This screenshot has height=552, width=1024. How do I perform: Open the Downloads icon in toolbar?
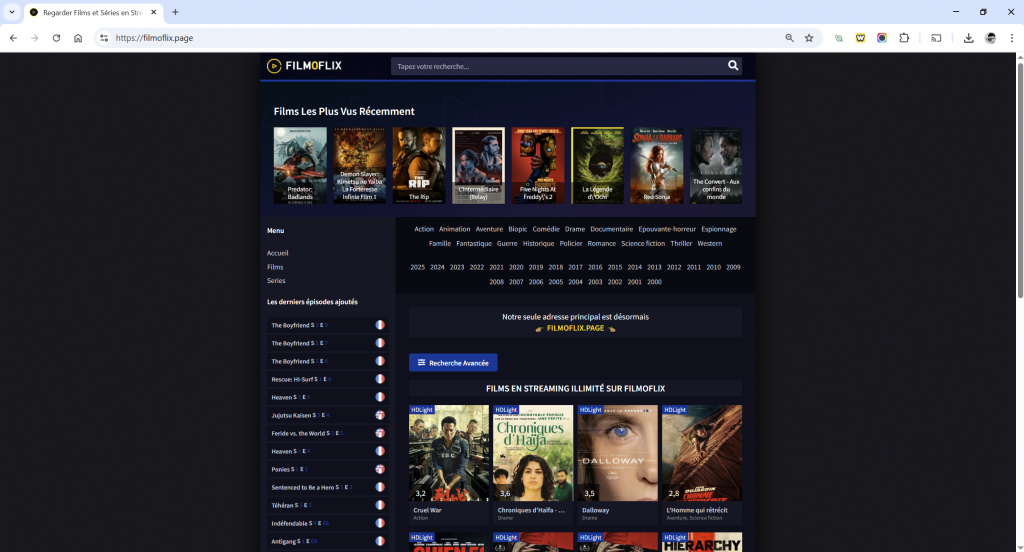(x=968, y=38)
